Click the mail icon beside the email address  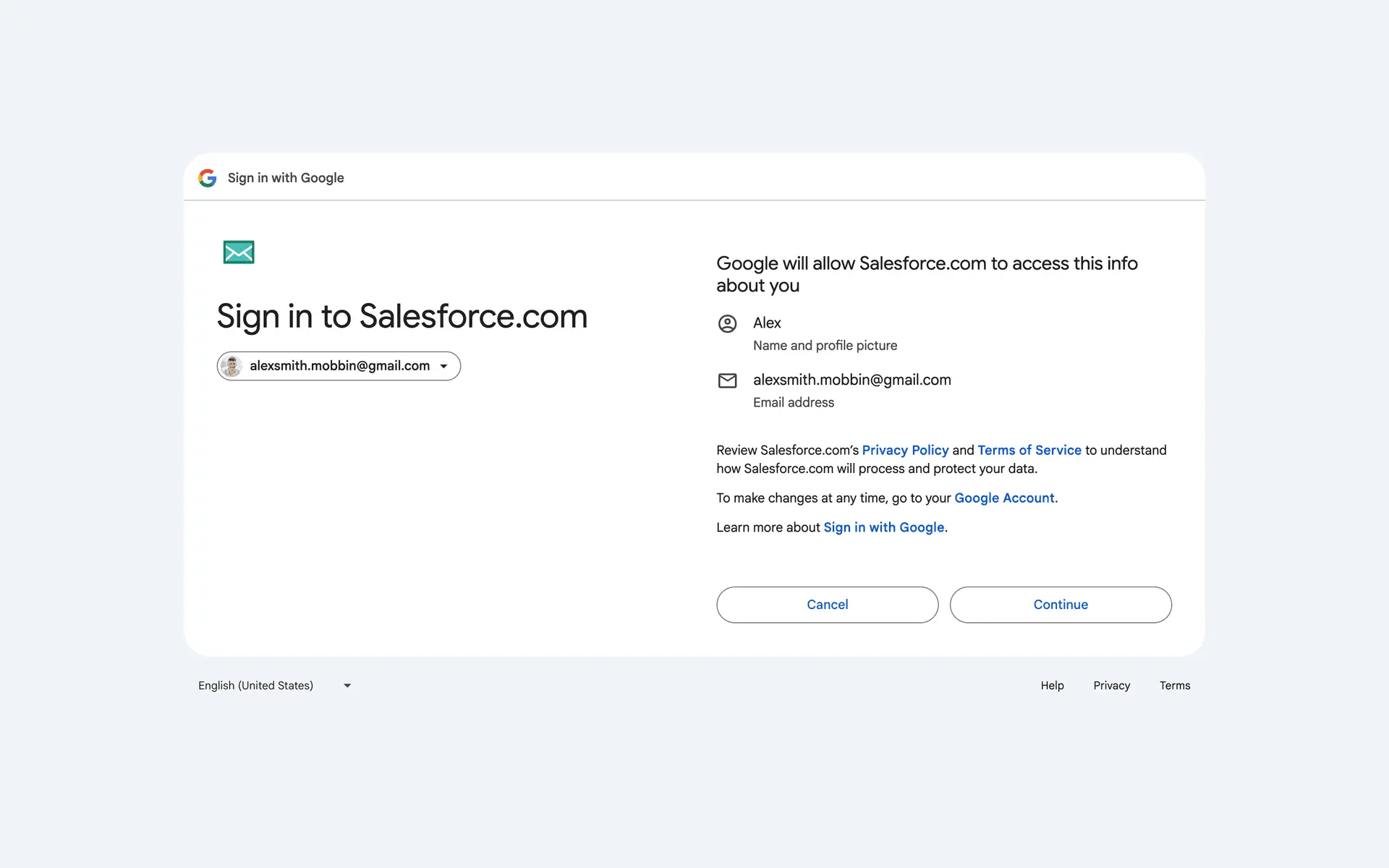[x=727, y=380]
